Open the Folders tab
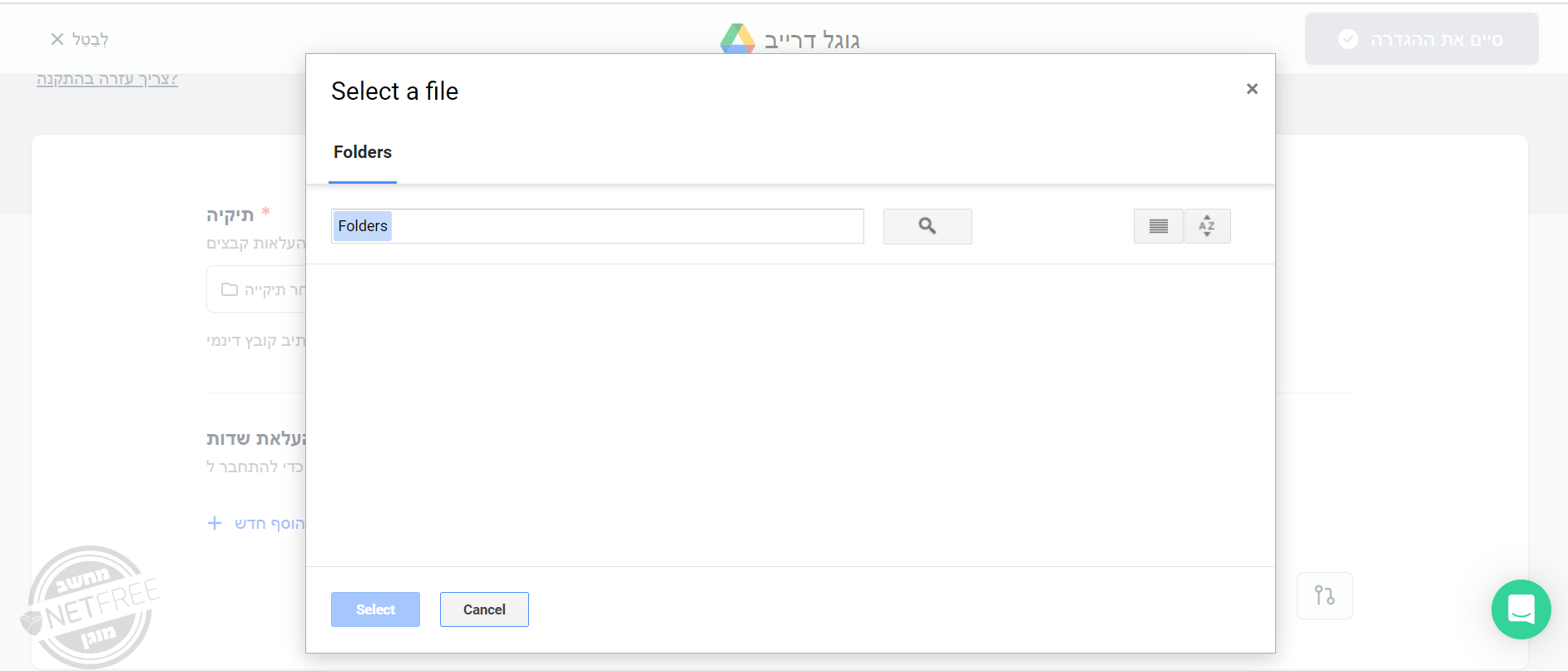Screen dimensions: 1568x671 point(363,152)
